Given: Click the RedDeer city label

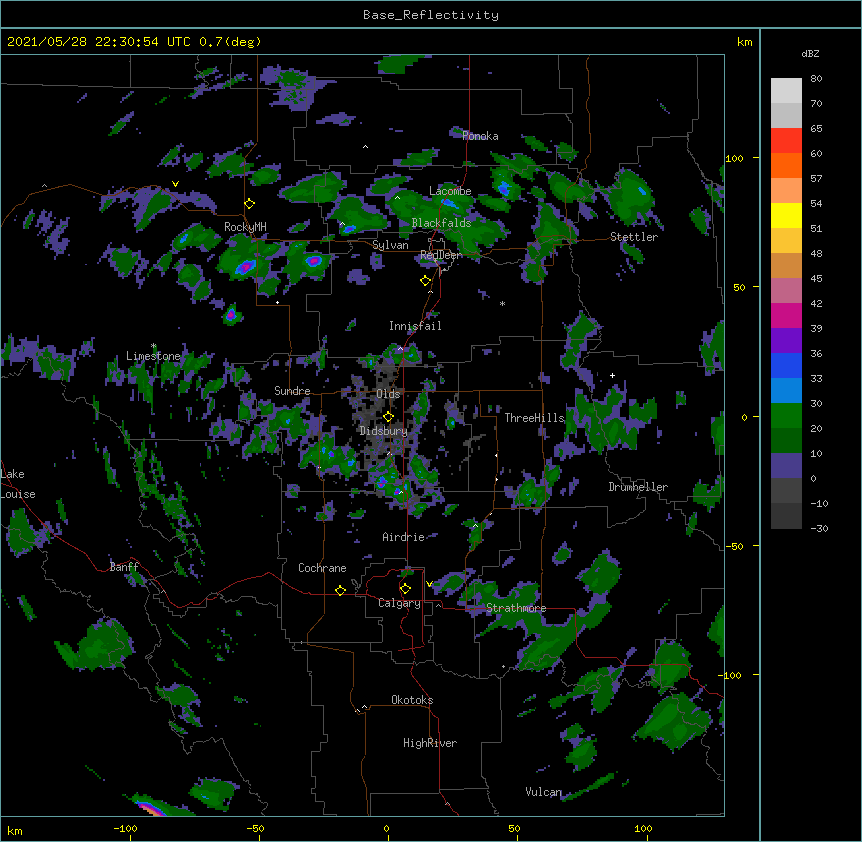Looking at the screenshot, I should click(441, 255).
